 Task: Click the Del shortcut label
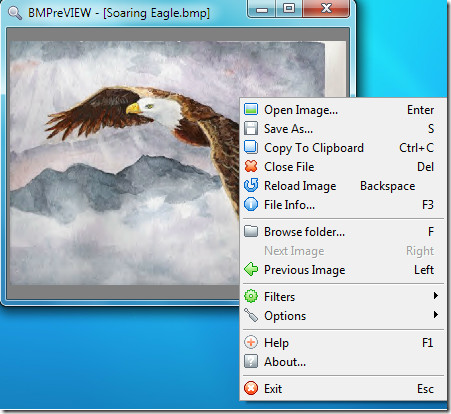tap(425, 167)
